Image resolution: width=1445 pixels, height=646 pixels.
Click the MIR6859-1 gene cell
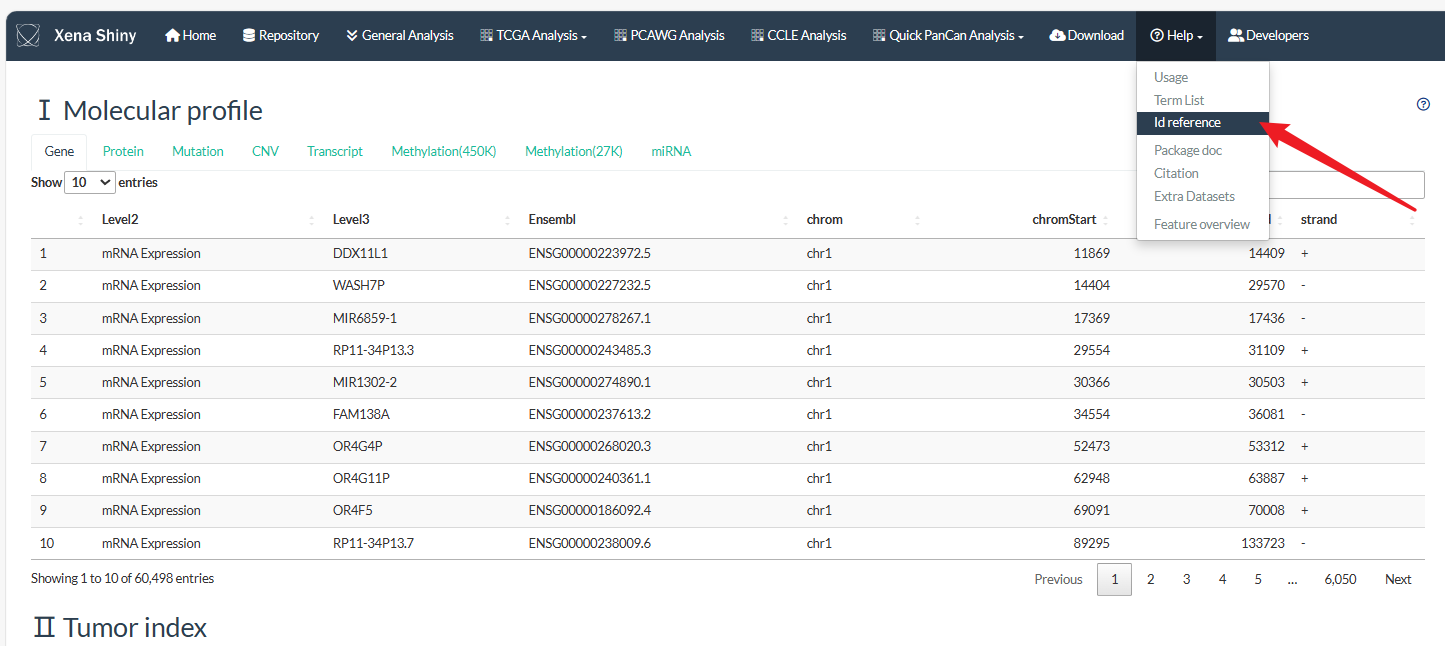tap(365, 318)
